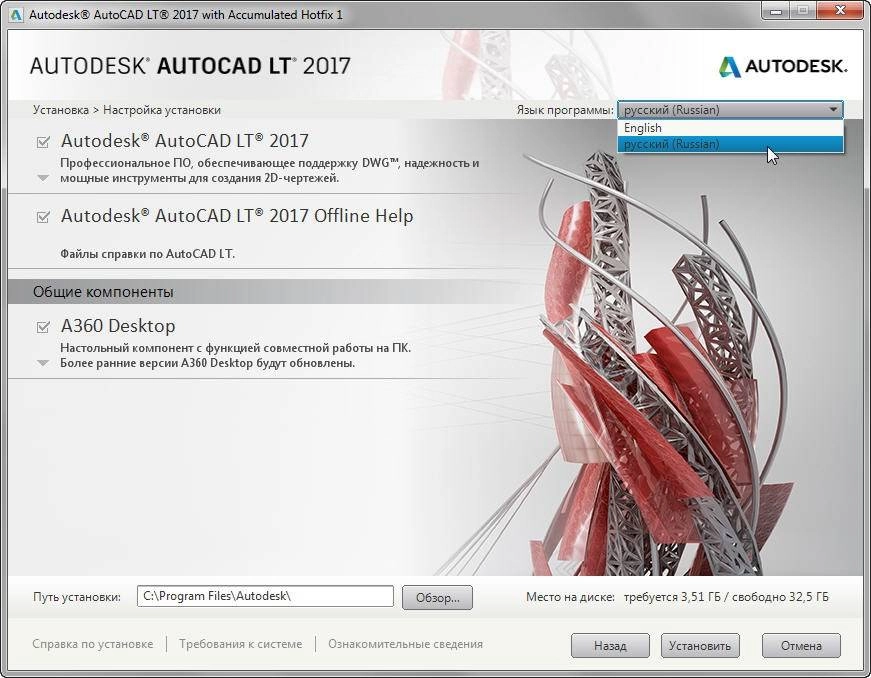Click the AutoCAD icon in the title bar
The image size is (871, 678).
click(16, 14)
